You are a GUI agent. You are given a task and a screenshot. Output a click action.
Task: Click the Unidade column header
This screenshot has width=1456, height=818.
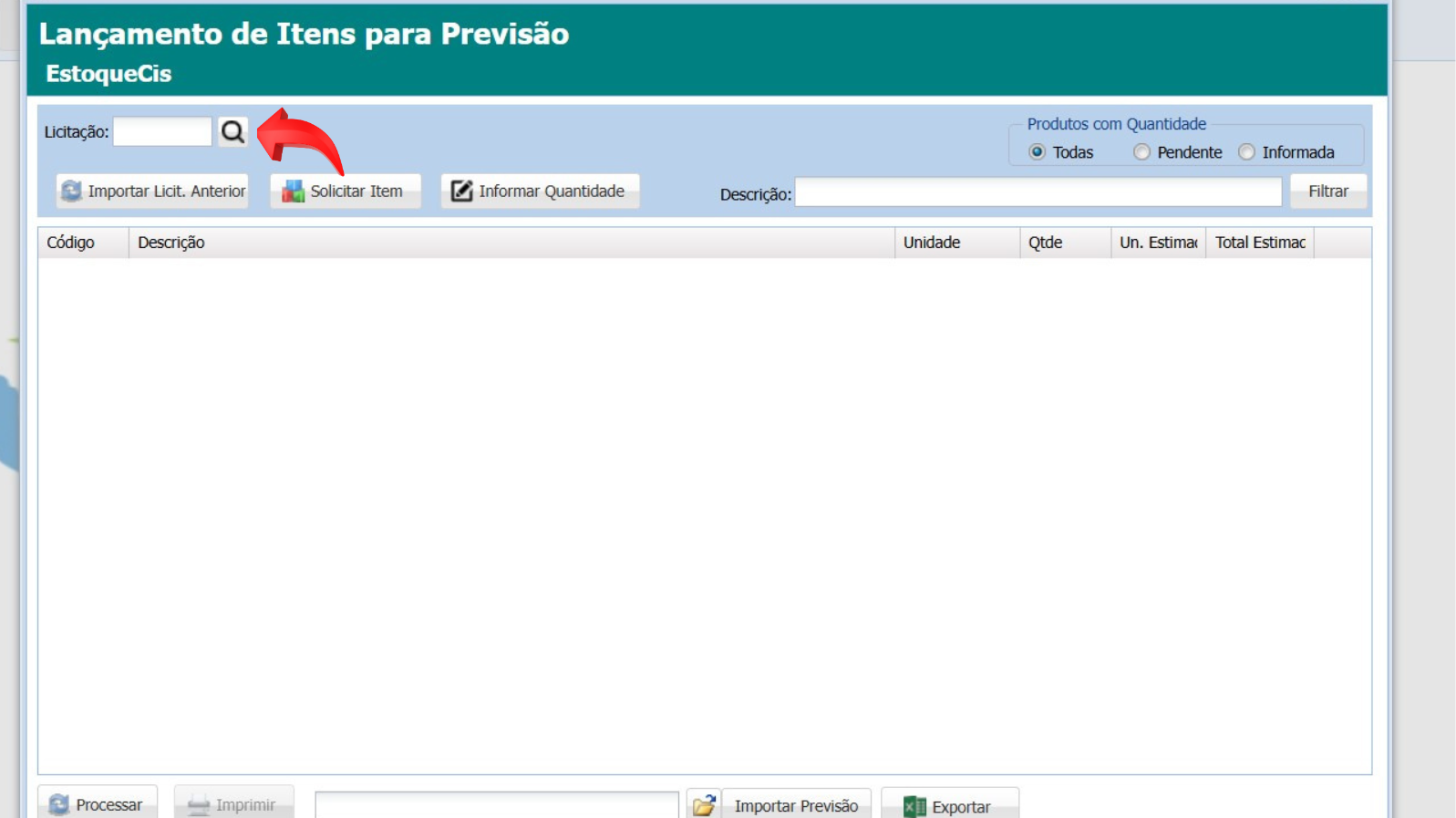pos(956,243)
